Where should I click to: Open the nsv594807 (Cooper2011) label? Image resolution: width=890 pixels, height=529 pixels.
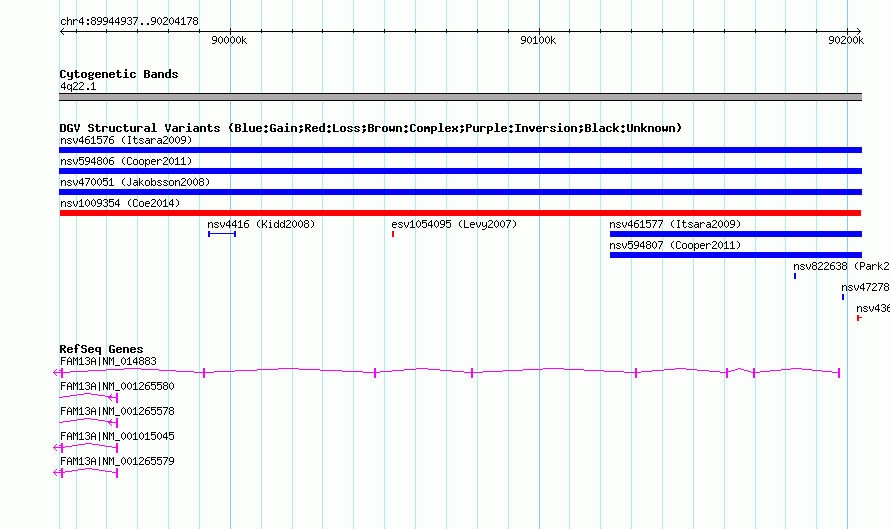pos(675,245)
